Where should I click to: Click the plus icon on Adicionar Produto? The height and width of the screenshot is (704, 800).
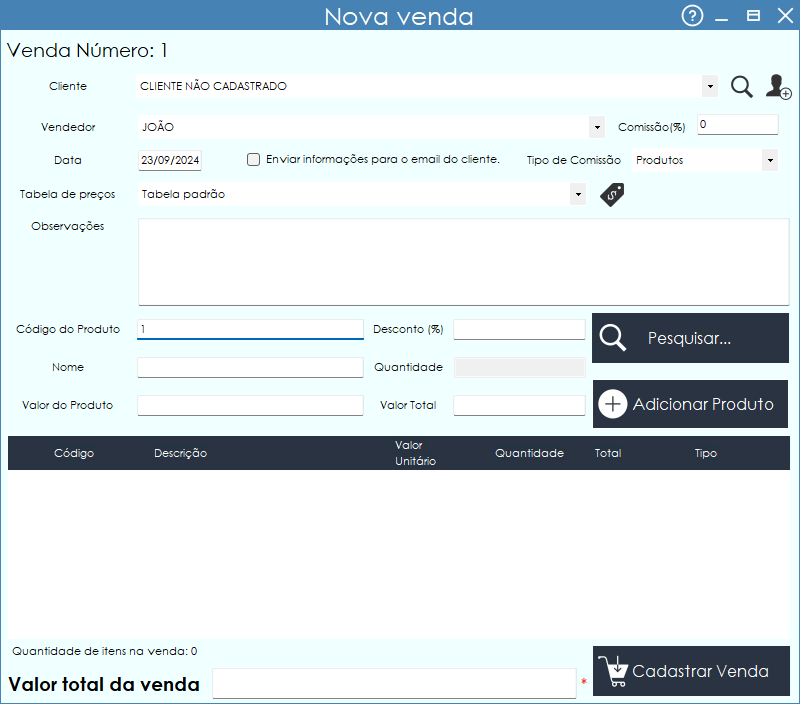(613, 404)
